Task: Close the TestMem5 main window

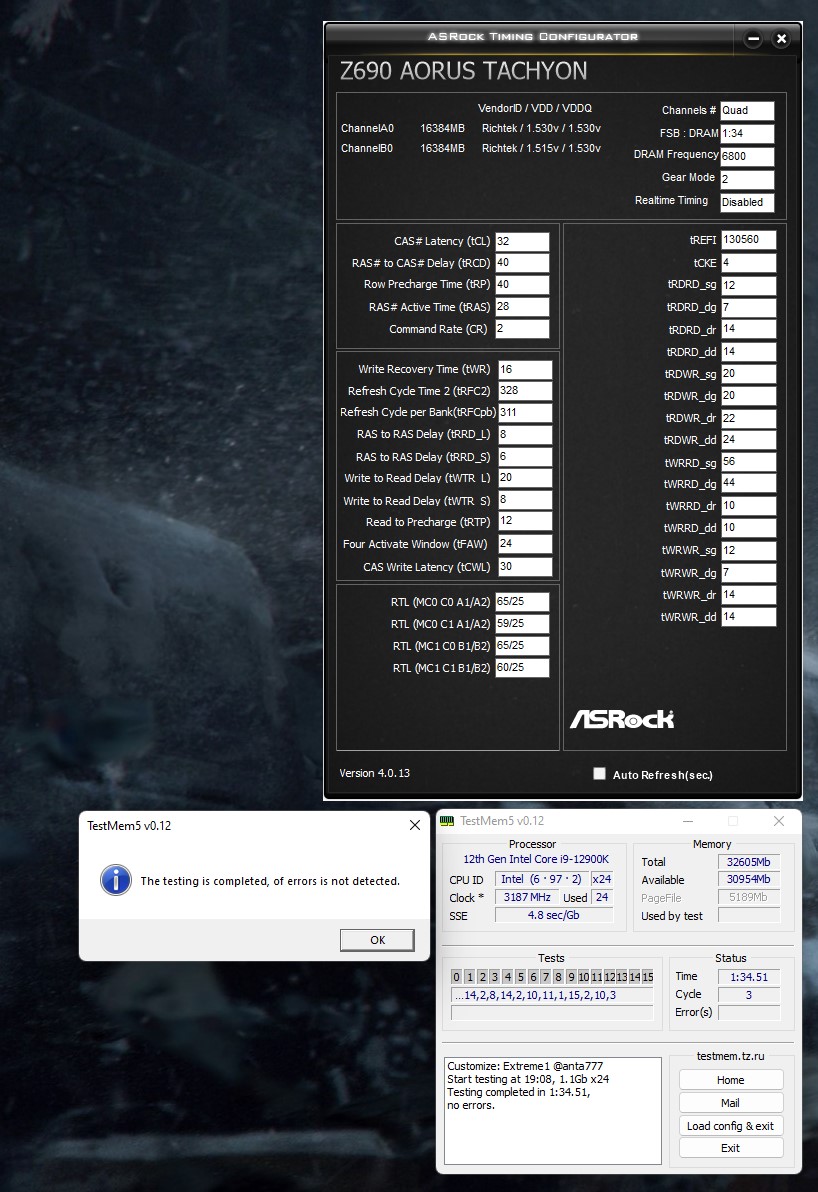Action: (779, 821)
